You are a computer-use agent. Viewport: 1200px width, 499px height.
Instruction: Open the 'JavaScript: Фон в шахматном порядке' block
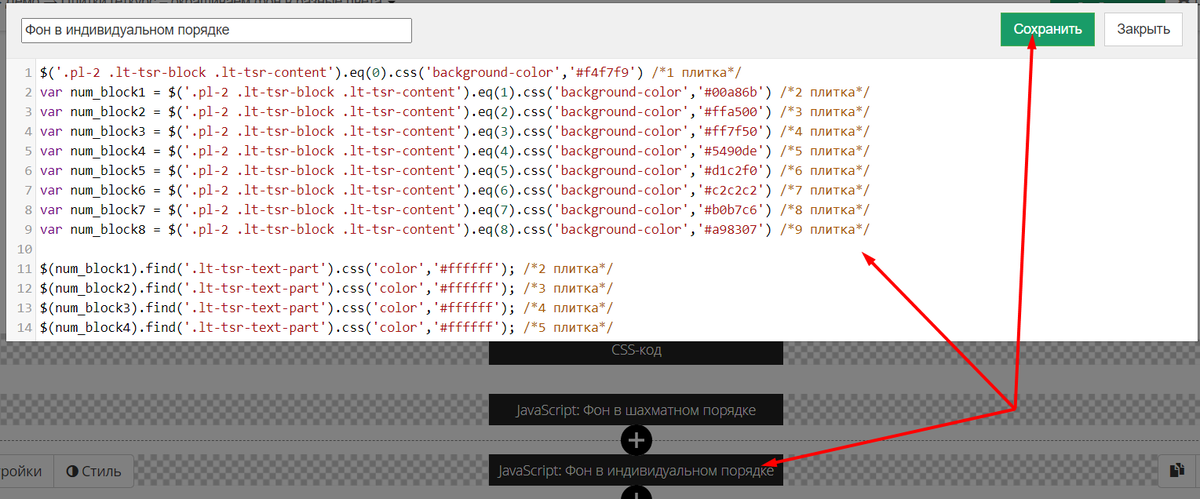click(x=636, y=410)
